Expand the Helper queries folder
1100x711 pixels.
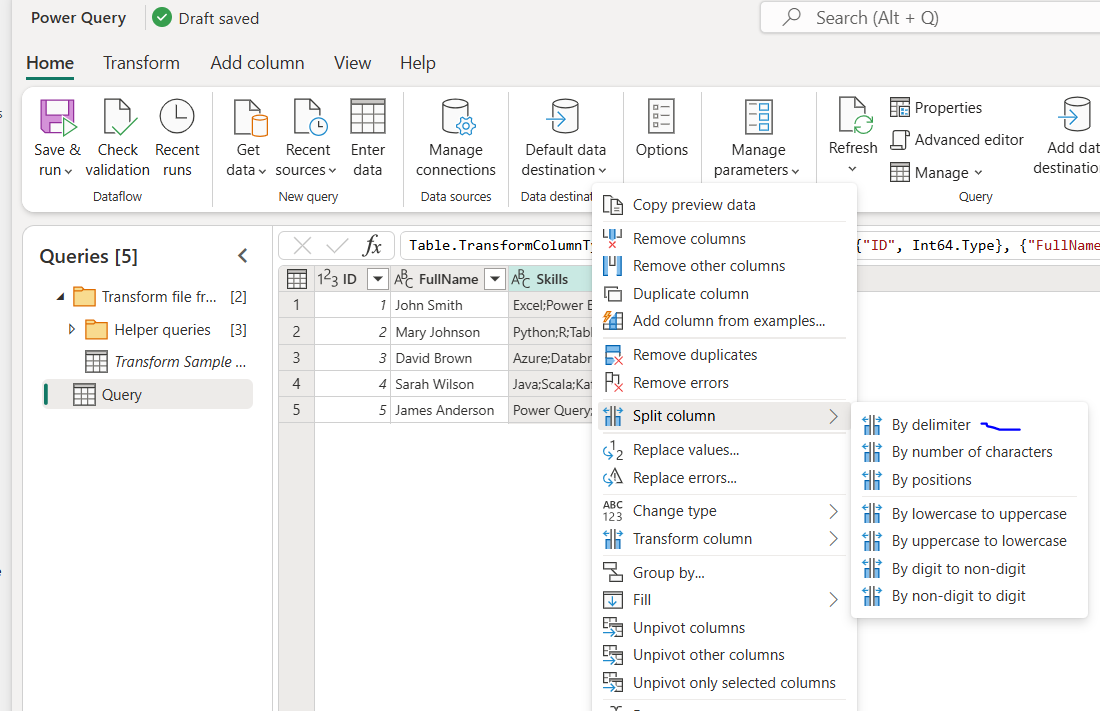(x=72, y=329)
